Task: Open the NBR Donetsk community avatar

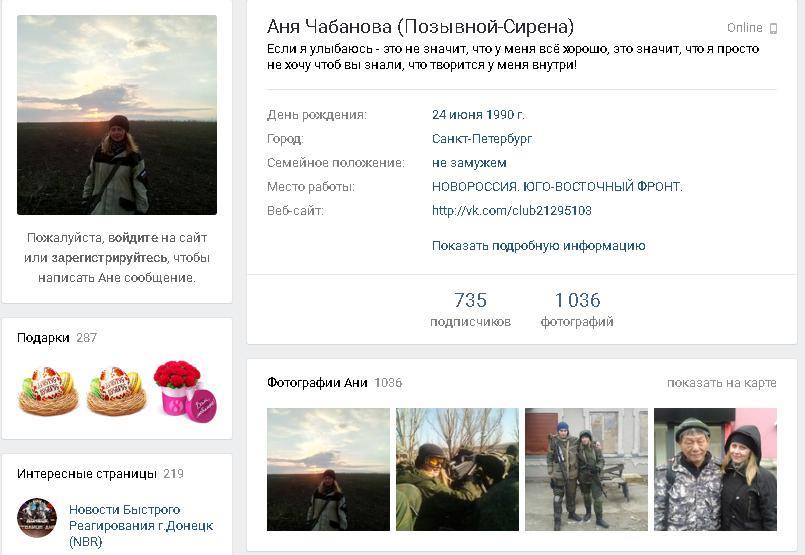Action: [x=37, y=518]
